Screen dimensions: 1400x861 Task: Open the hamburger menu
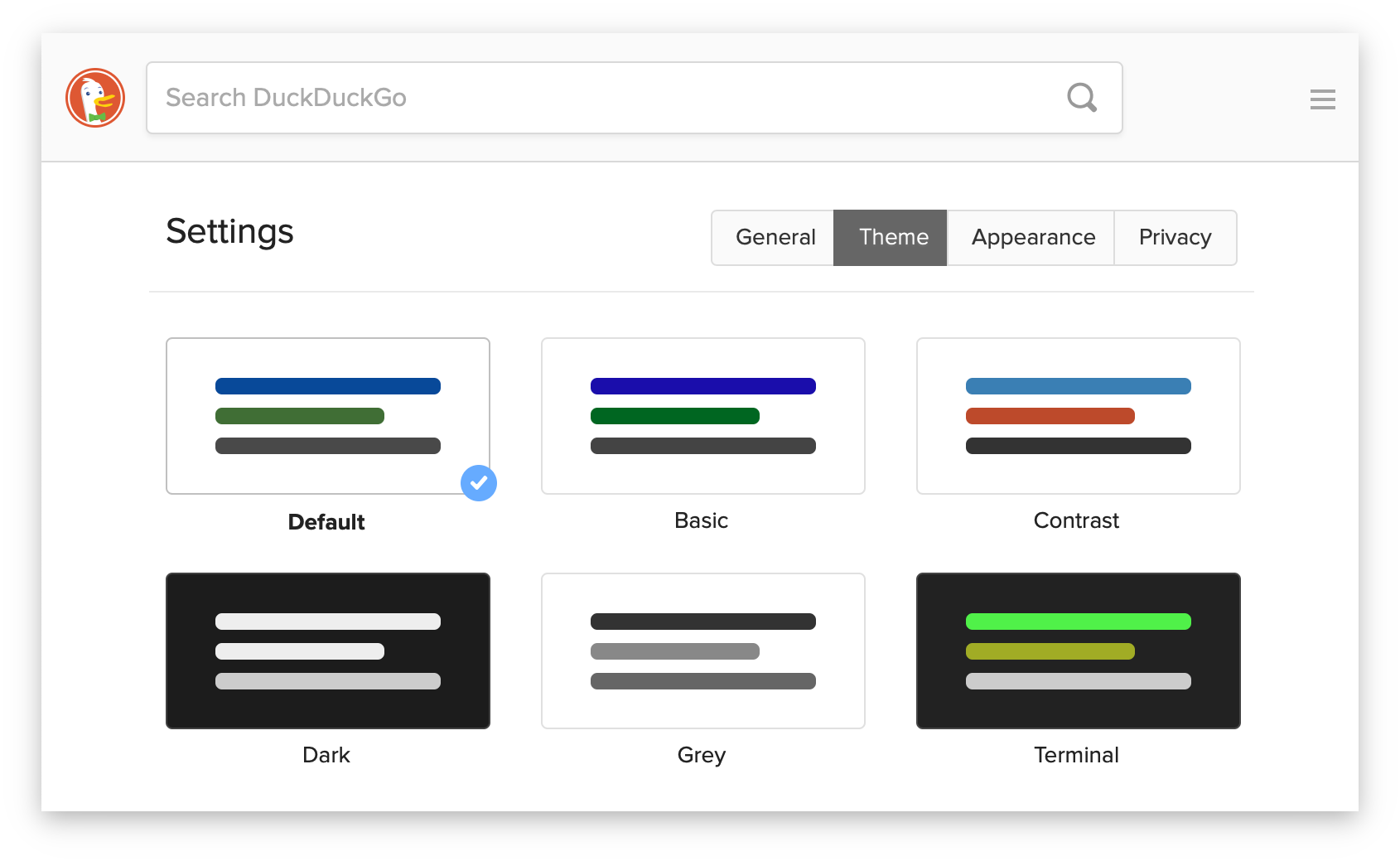pos(1323,99)
